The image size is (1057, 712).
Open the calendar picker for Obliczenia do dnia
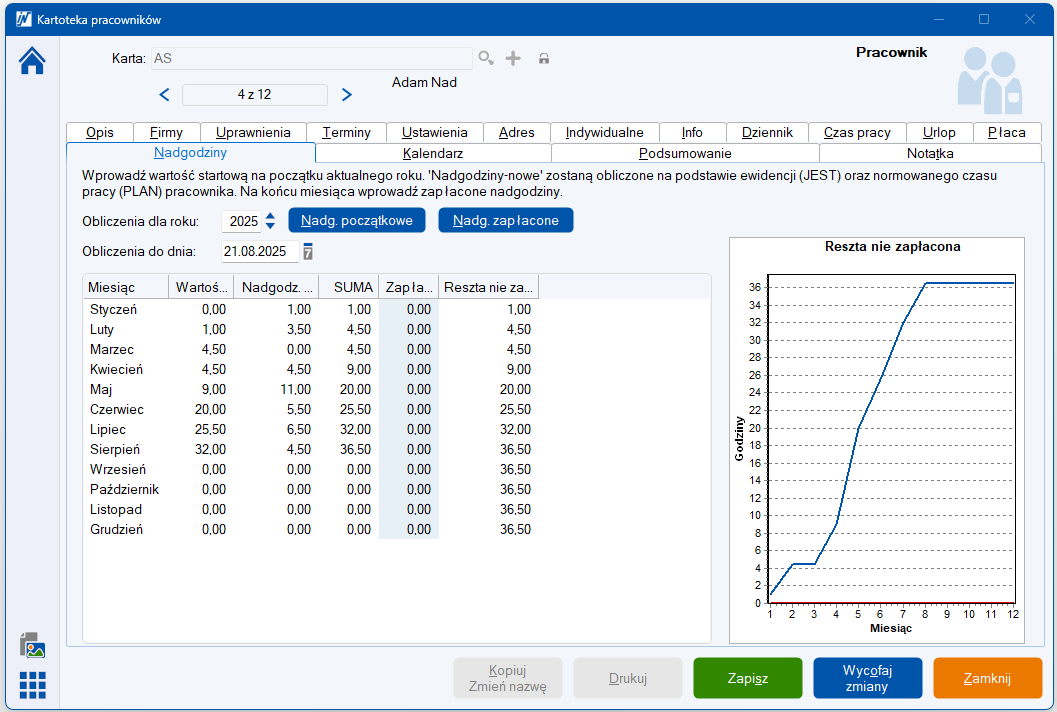pyautogui.click(x=308, y=252)
